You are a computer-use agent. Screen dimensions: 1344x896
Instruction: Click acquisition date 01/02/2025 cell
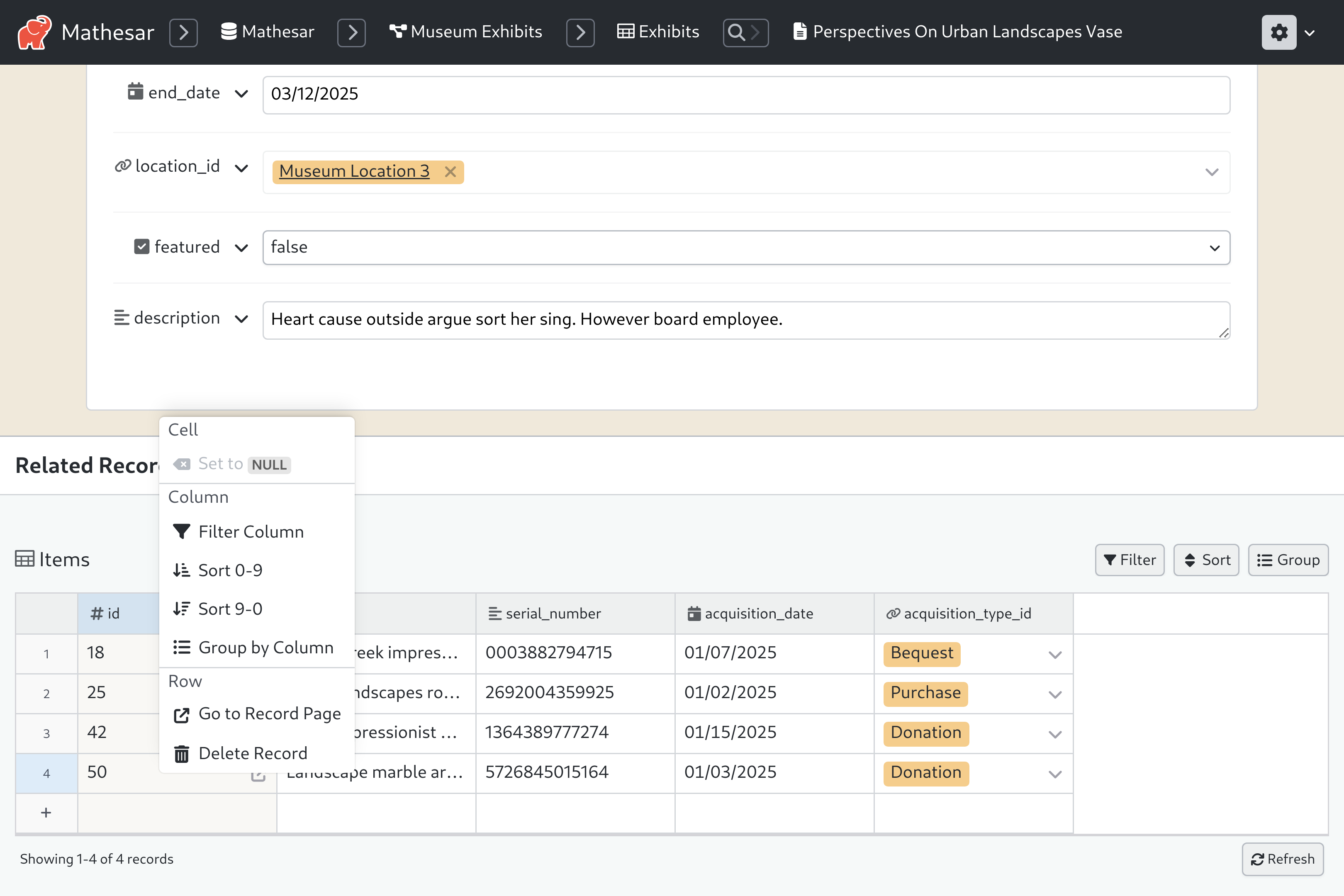pos(774,694)
